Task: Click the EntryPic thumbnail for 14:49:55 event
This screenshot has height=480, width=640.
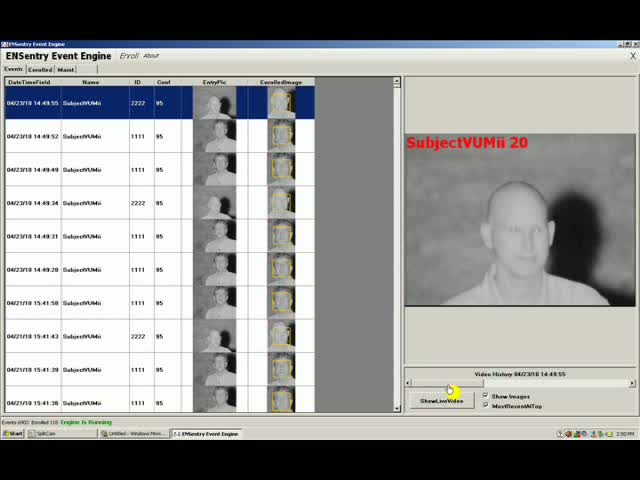Action: tap(215, 103)
